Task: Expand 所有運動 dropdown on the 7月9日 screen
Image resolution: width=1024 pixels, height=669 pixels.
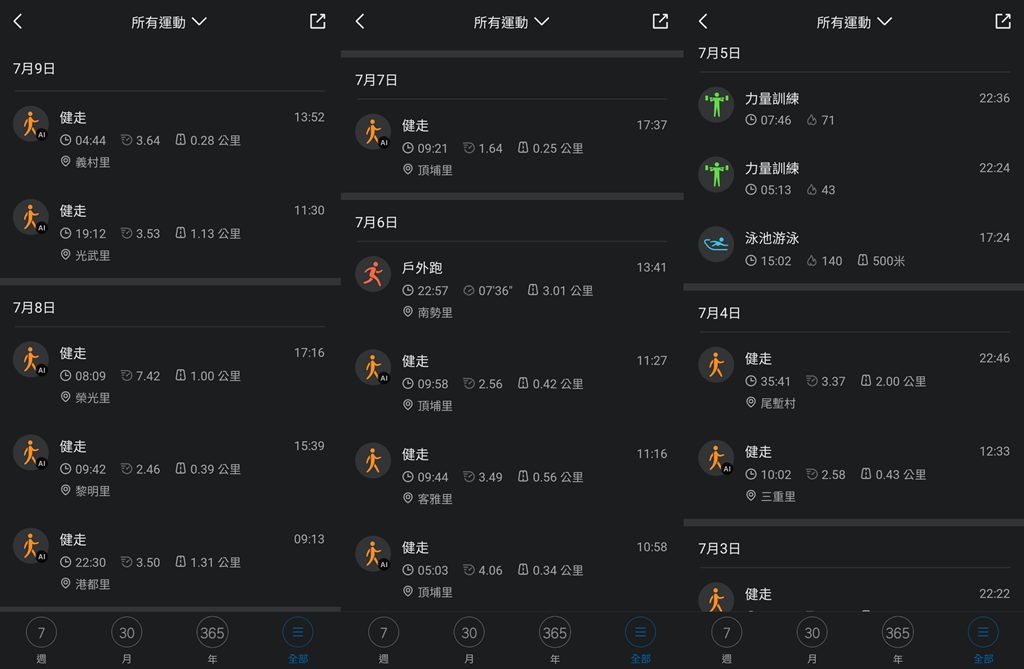Action: pyautogui.click(x=169, y=22)
